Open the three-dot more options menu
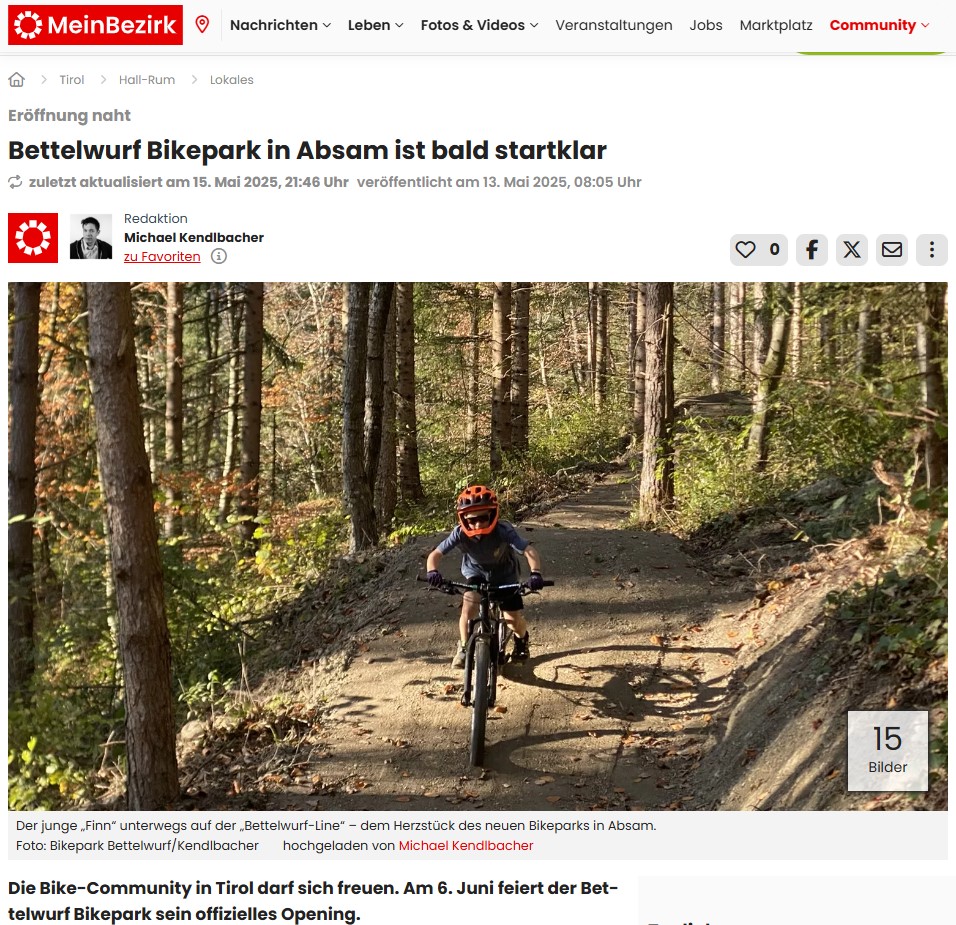The height and width of the screenshot is (925, 956). pos(932,249)
